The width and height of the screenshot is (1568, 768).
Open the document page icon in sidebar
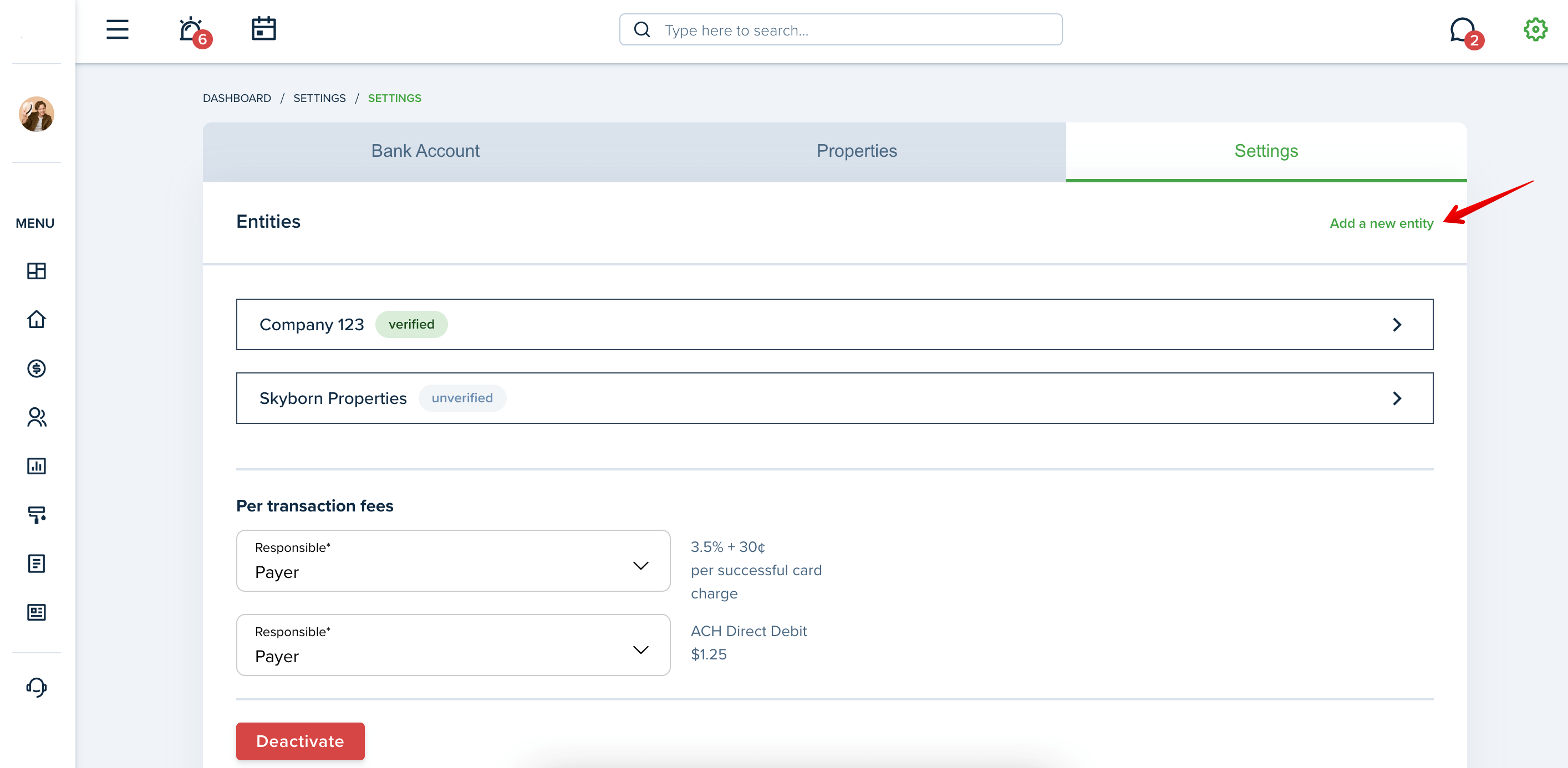pyautogui.click(x=37, y=564)
